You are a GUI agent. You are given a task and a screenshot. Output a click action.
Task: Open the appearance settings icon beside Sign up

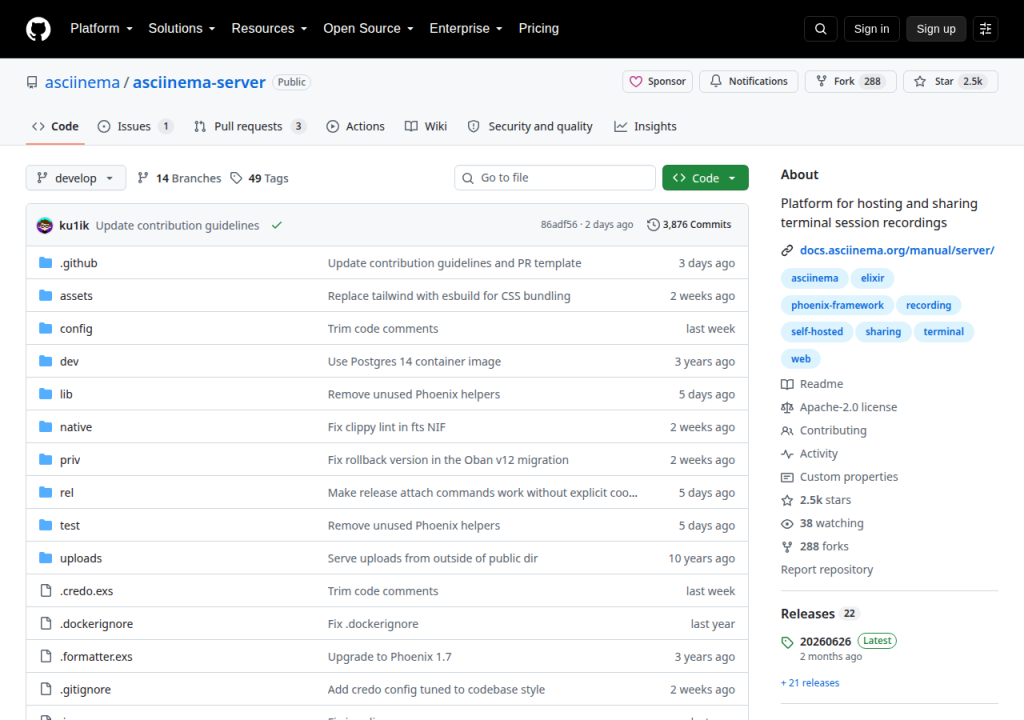985,29
